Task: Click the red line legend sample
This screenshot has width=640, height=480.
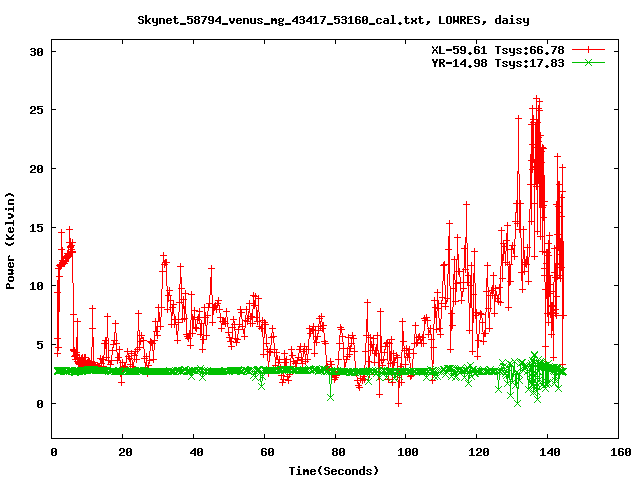Action: click(588, 50)
